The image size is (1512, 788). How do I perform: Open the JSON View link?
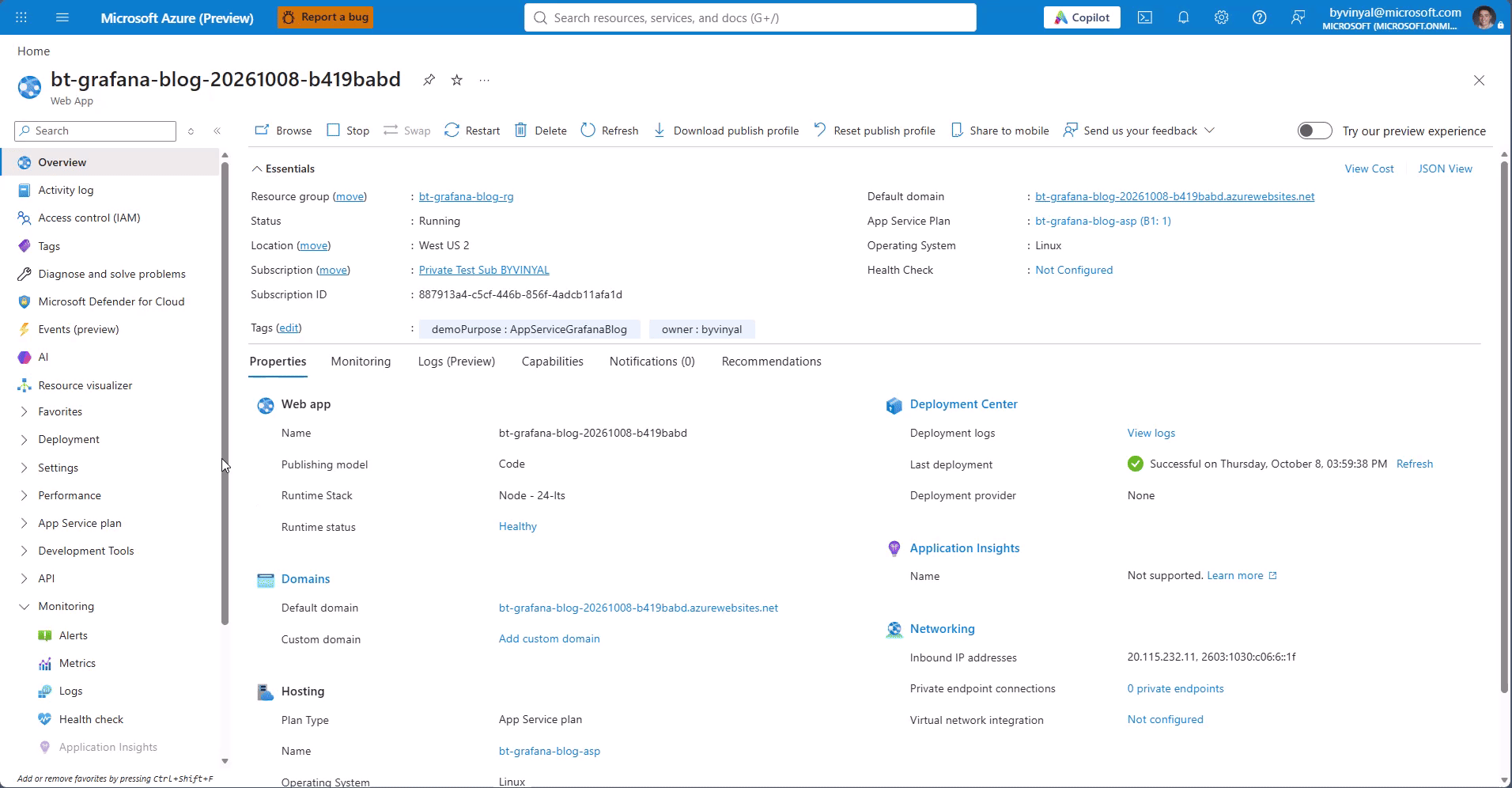click(1445, 169)
